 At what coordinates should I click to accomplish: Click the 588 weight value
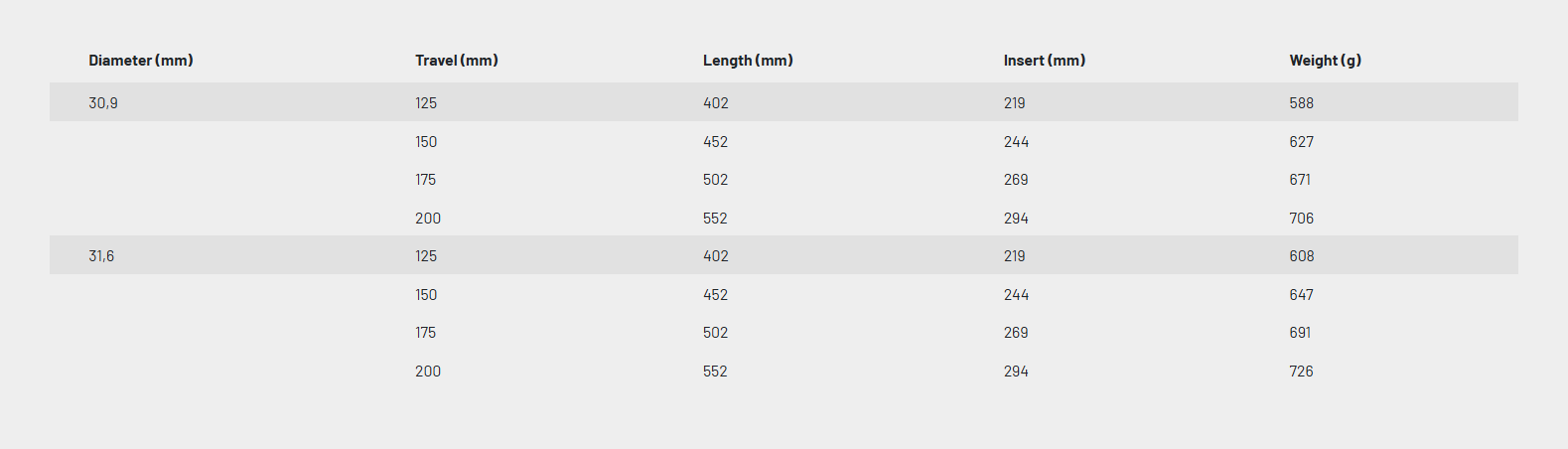(1302, 103)
